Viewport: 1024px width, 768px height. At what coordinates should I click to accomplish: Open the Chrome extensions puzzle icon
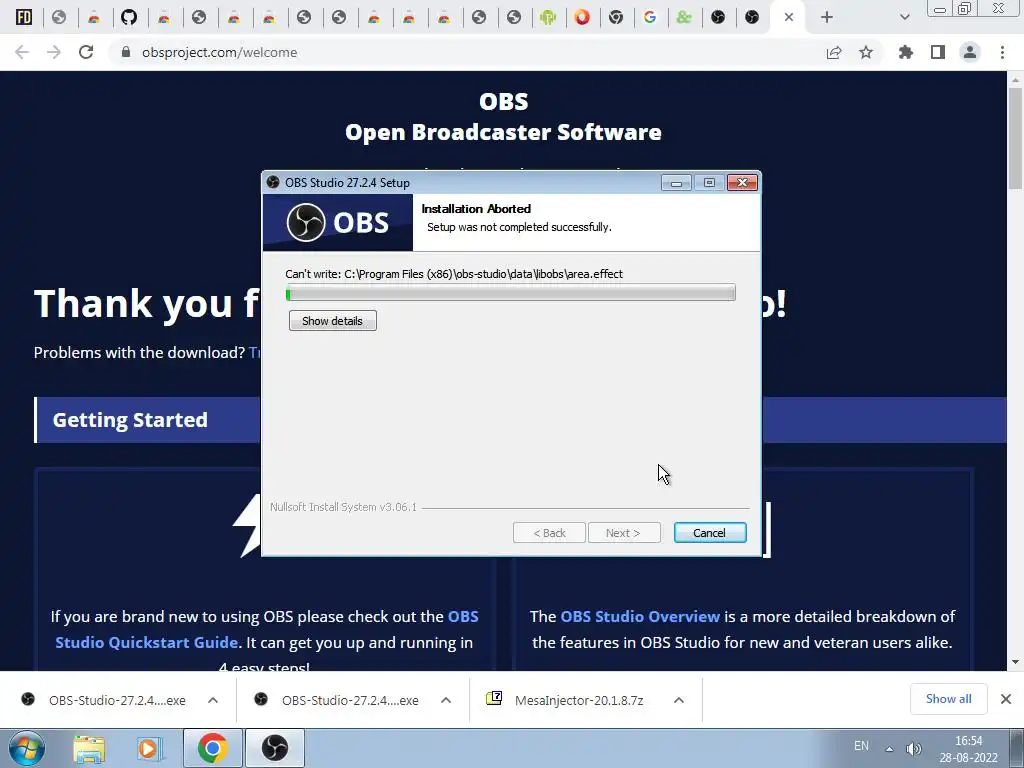(x=906, y=52)
